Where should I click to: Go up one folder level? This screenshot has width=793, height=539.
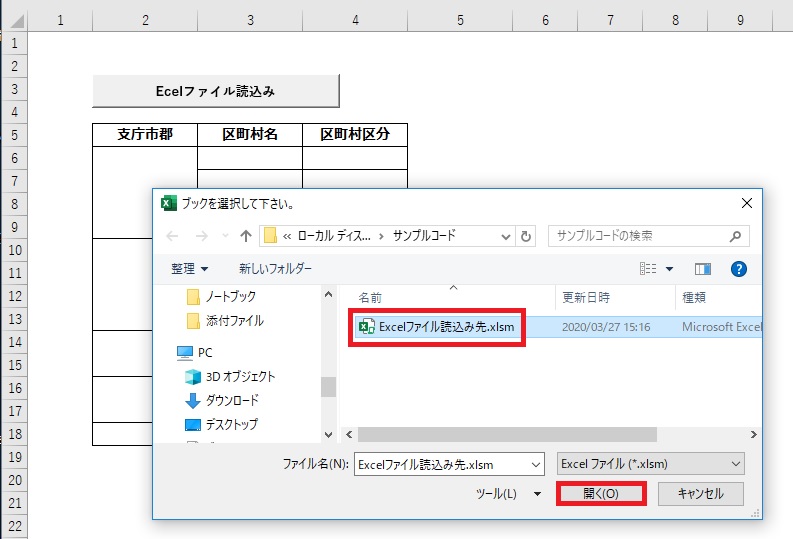coord(246,236)
